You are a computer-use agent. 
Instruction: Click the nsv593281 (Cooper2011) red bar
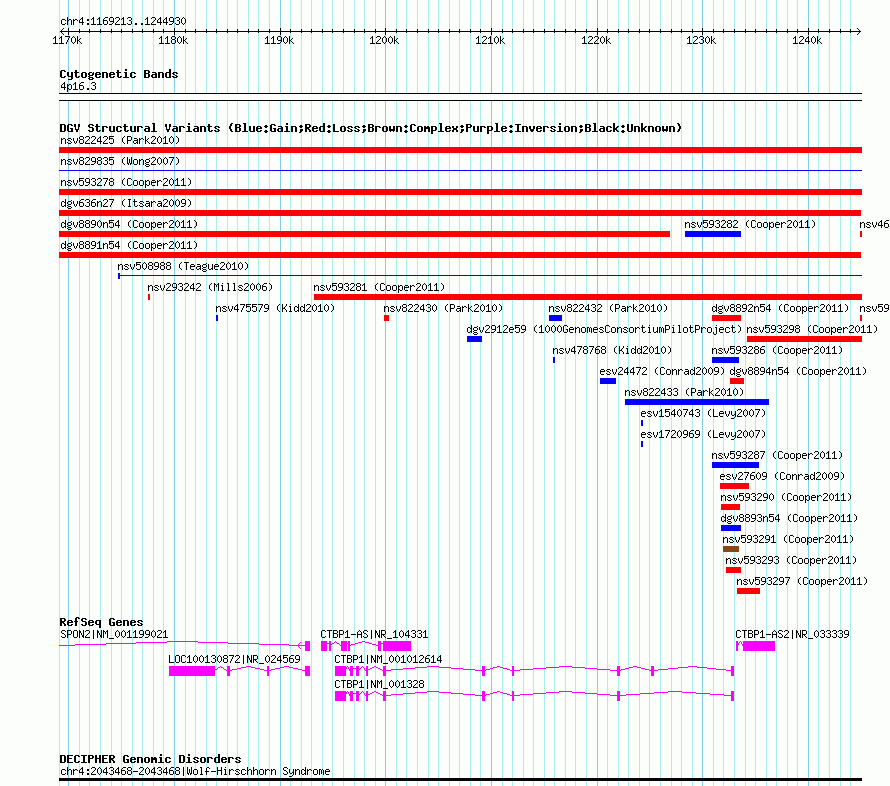click(x=587, y=297)
